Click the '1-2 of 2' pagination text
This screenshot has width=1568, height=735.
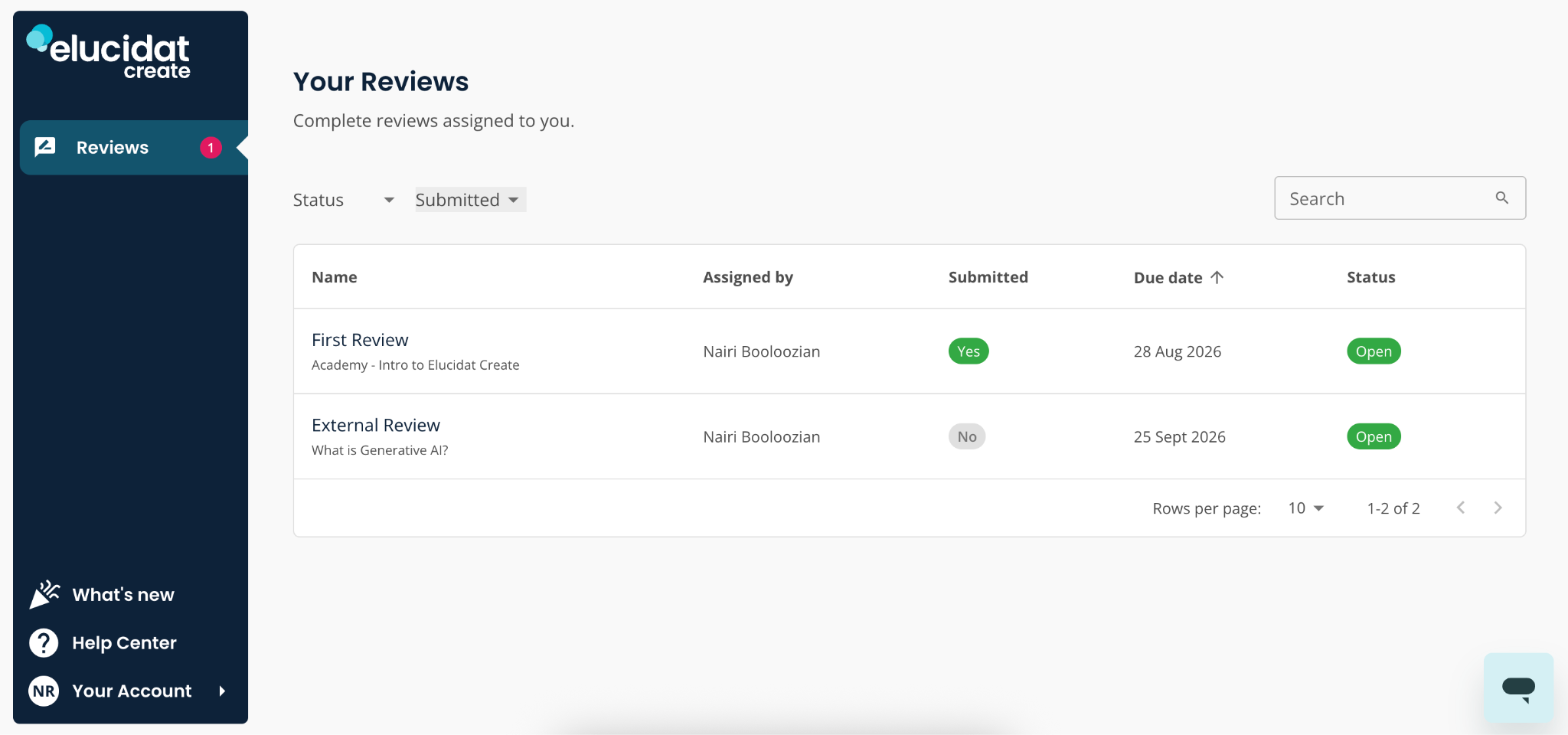(x=1393, y=508)
